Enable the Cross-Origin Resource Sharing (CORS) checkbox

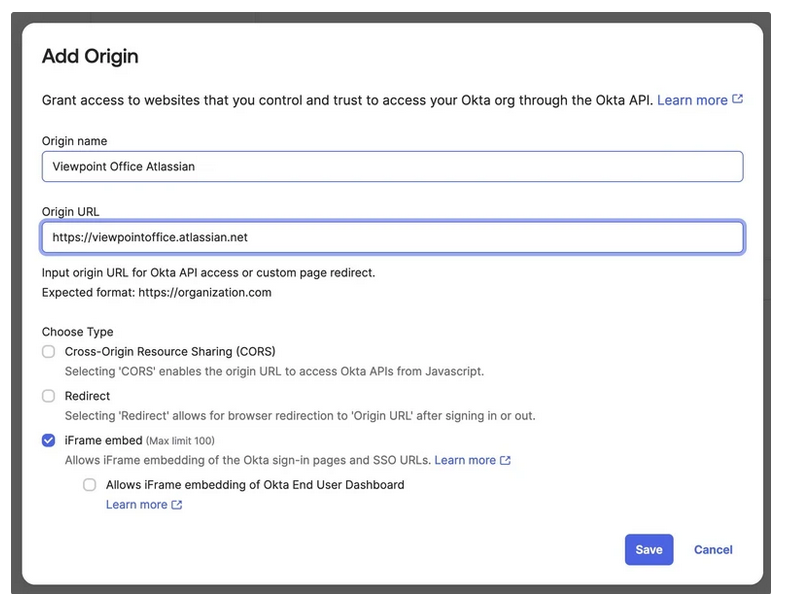point(49,352)
